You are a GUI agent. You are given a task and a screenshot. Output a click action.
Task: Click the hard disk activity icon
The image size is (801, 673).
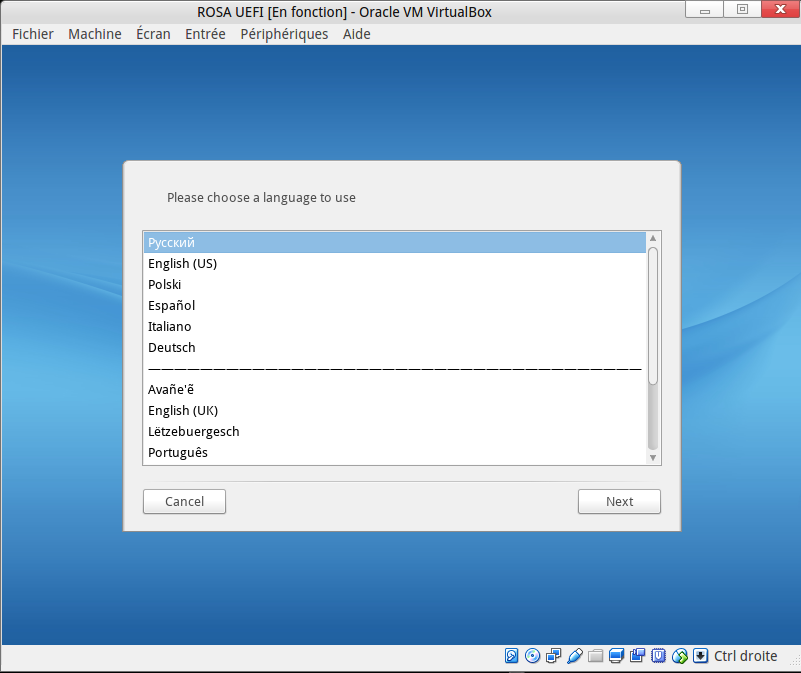[511, 656]
